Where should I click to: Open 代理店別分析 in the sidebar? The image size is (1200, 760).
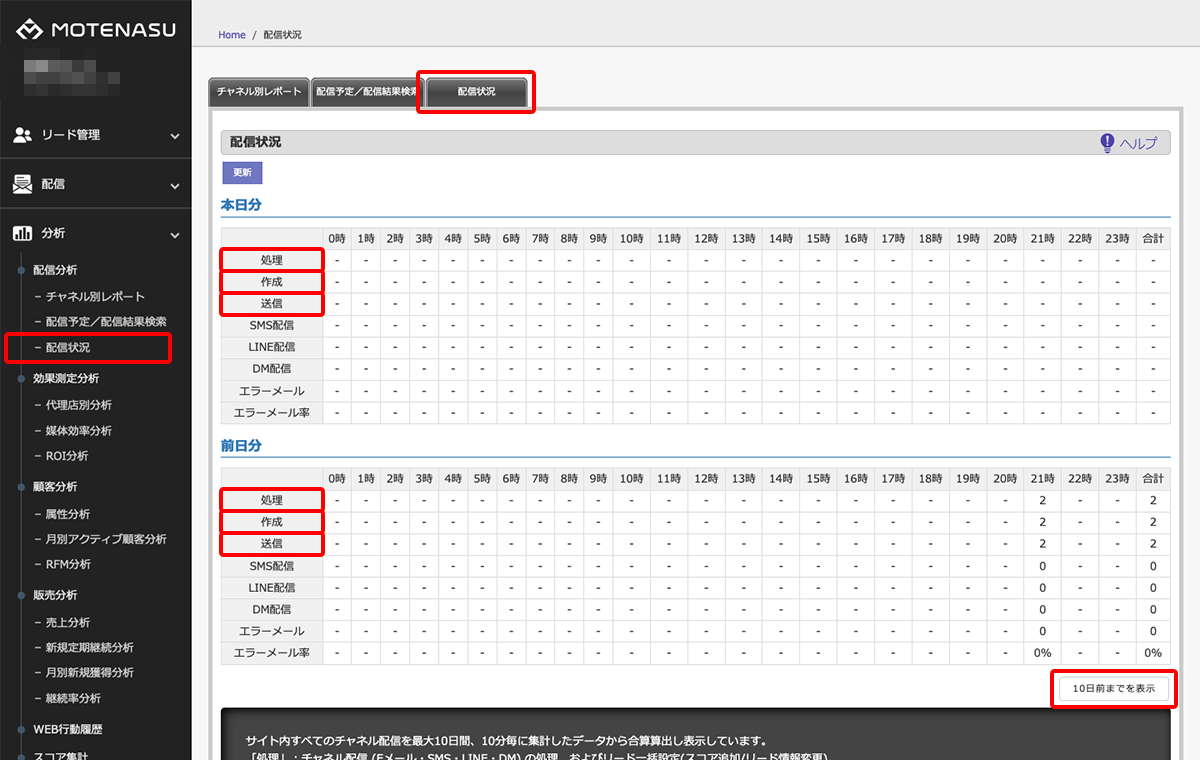(x=79, y=405)
